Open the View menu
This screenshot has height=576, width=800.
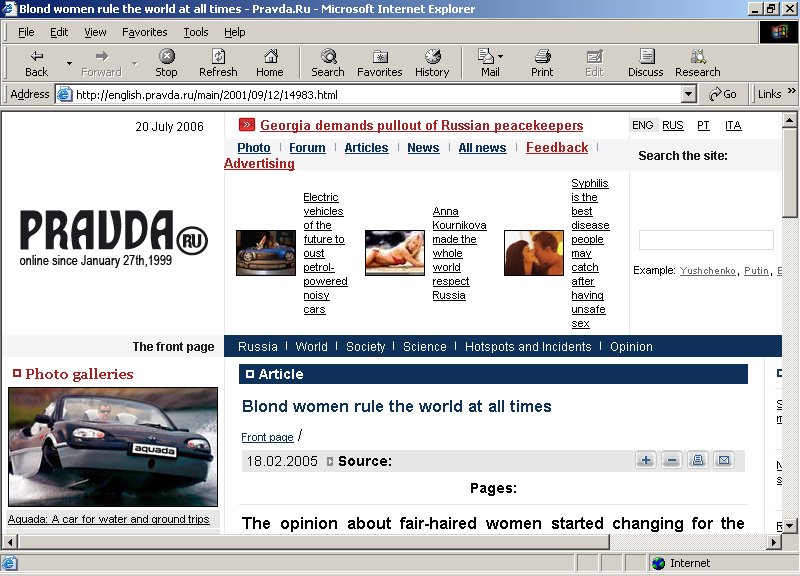point(95,32)
